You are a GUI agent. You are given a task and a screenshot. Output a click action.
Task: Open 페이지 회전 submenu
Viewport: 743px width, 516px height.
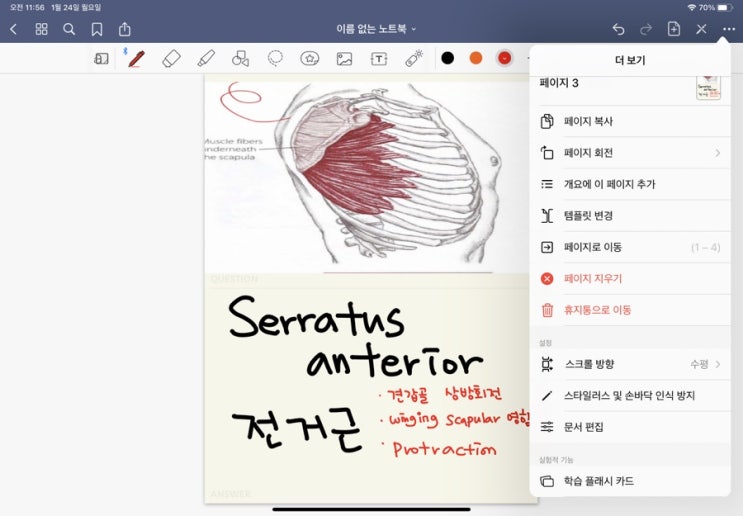(x=630, y=153)
